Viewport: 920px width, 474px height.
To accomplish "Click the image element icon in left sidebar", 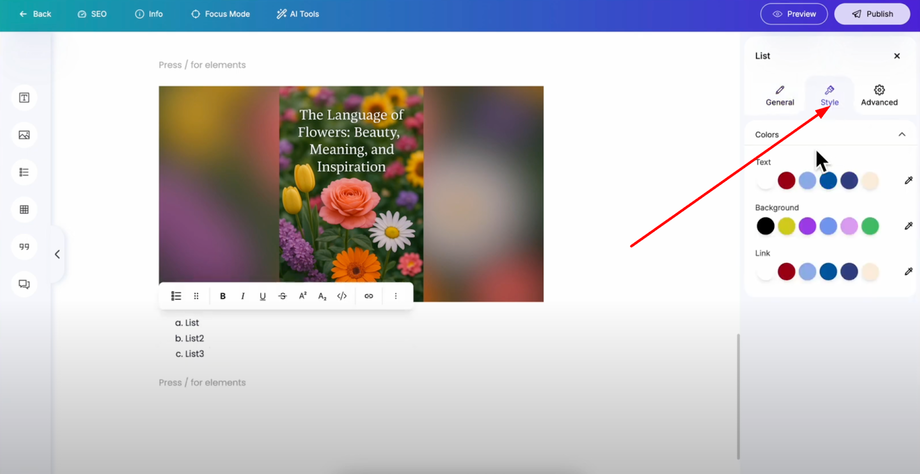I will [24, 135].
